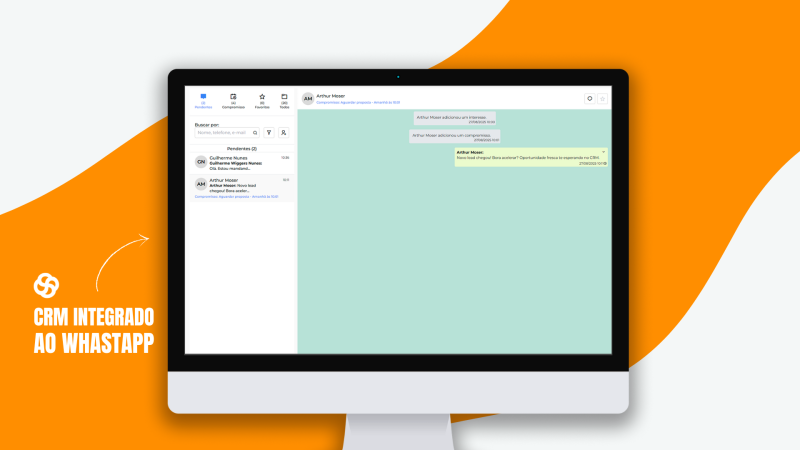The height and width of the screenshot is (450, 800).
Task: Collapse the Pendentes (2) section header
Action: coord(240,148)
